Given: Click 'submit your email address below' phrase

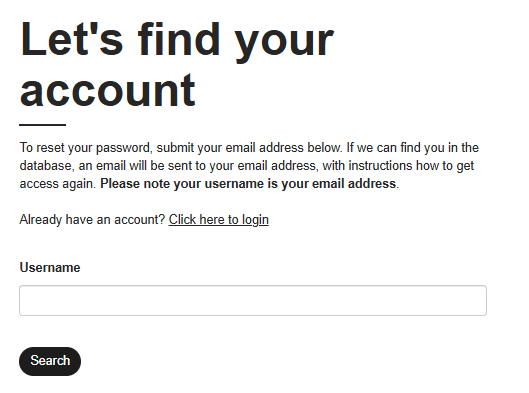Looking at the screenshot, I should coord(249,148).
